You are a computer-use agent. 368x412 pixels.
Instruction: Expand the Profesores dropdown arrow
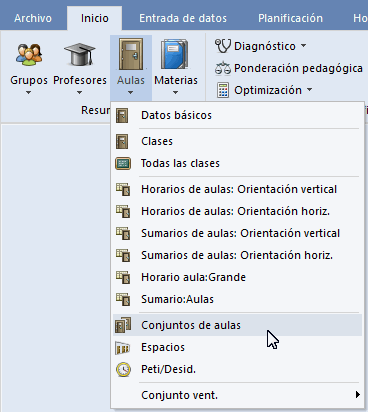[79, 93]
